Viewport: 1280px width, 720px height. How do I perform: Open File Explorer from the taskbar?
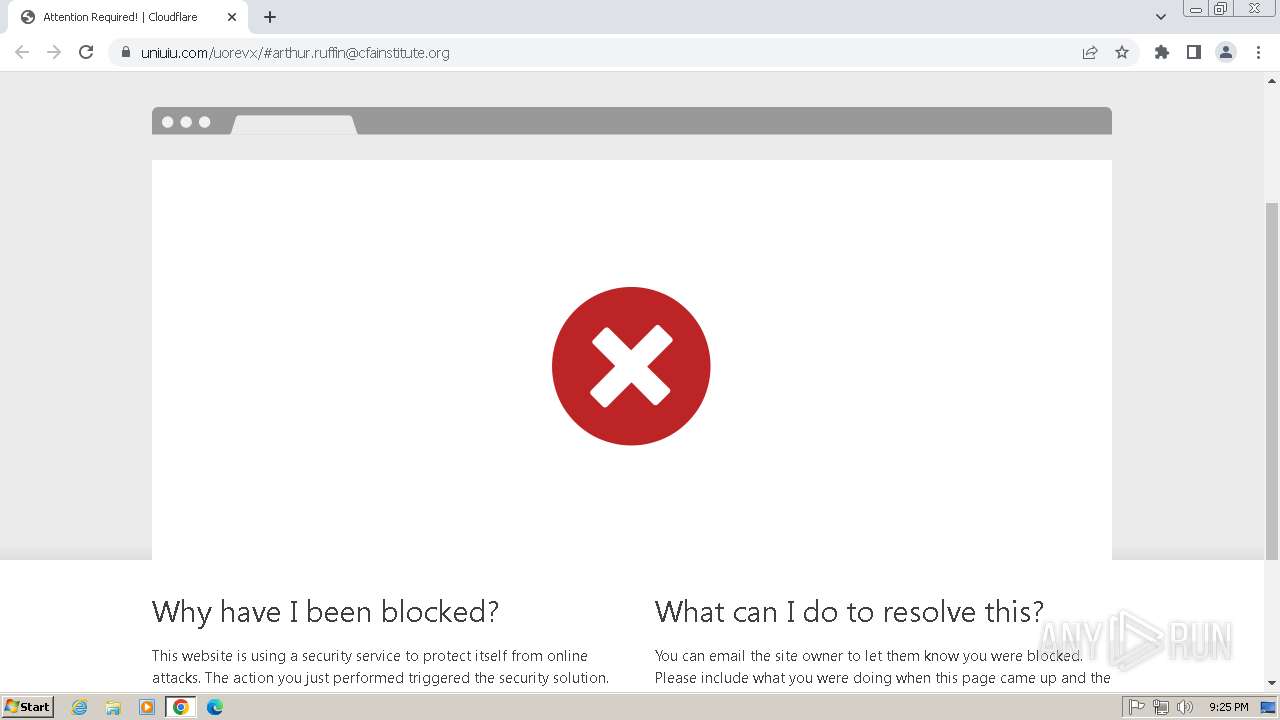[113, 707]
